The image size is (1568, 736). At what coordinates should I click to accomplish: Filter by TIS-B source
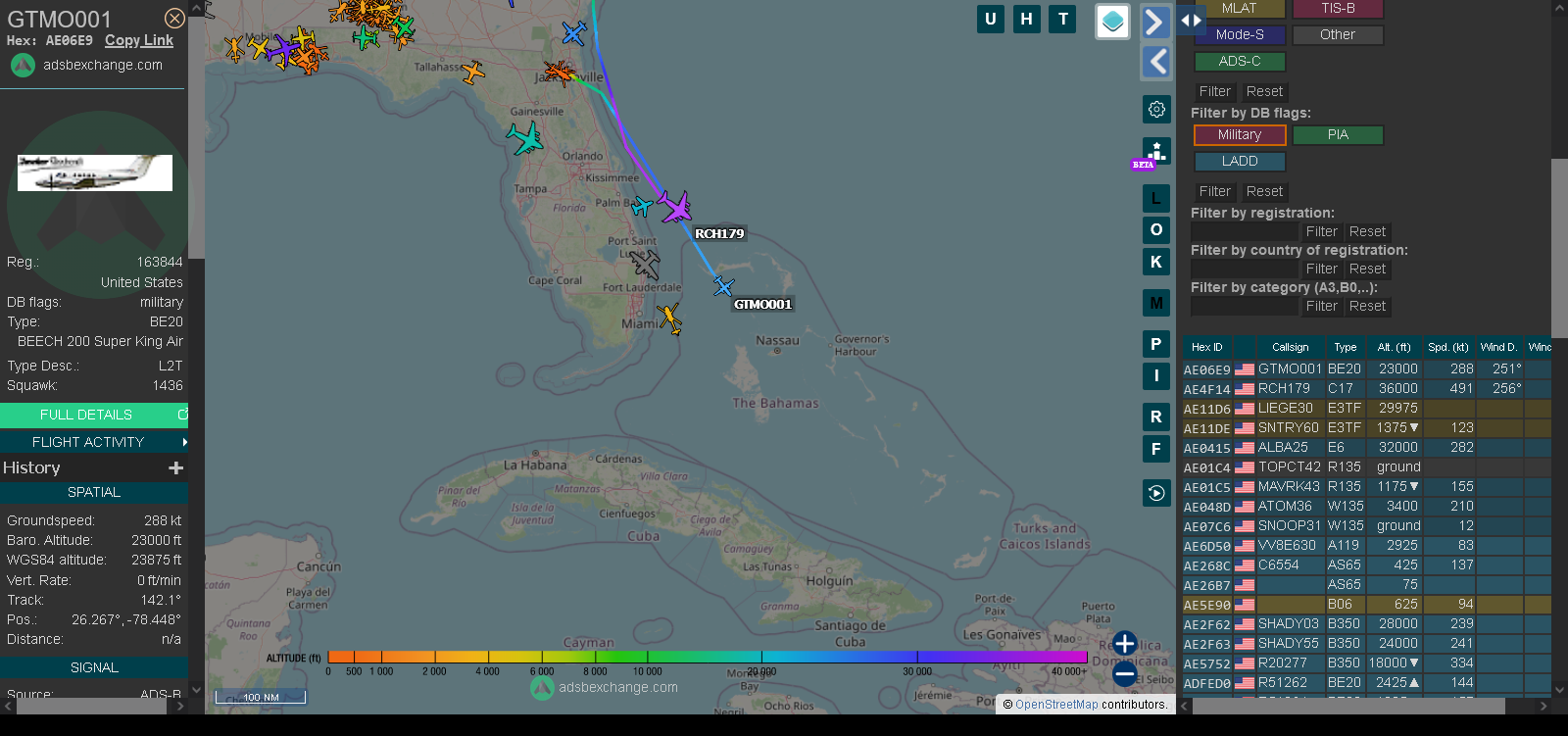[1338, 8]
